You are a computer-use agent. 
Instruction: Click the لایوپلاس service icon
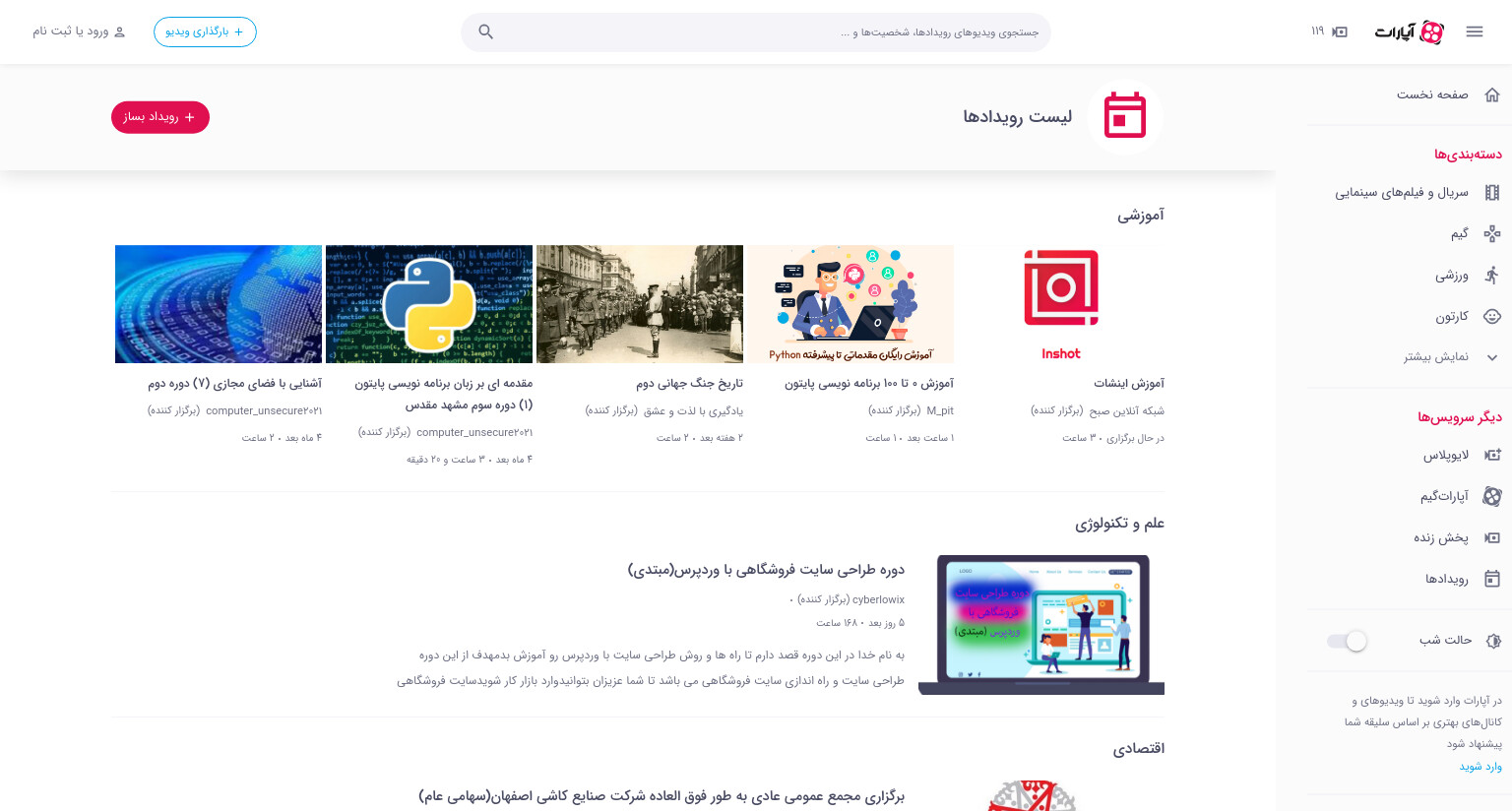(1492, 455)
